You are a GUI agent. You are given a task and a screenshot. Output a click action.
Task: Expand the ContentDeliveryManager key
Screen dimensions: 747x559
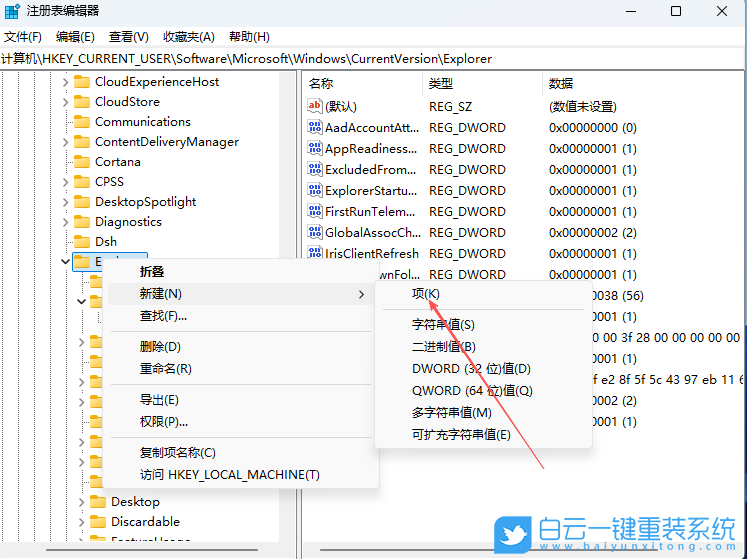65,142
